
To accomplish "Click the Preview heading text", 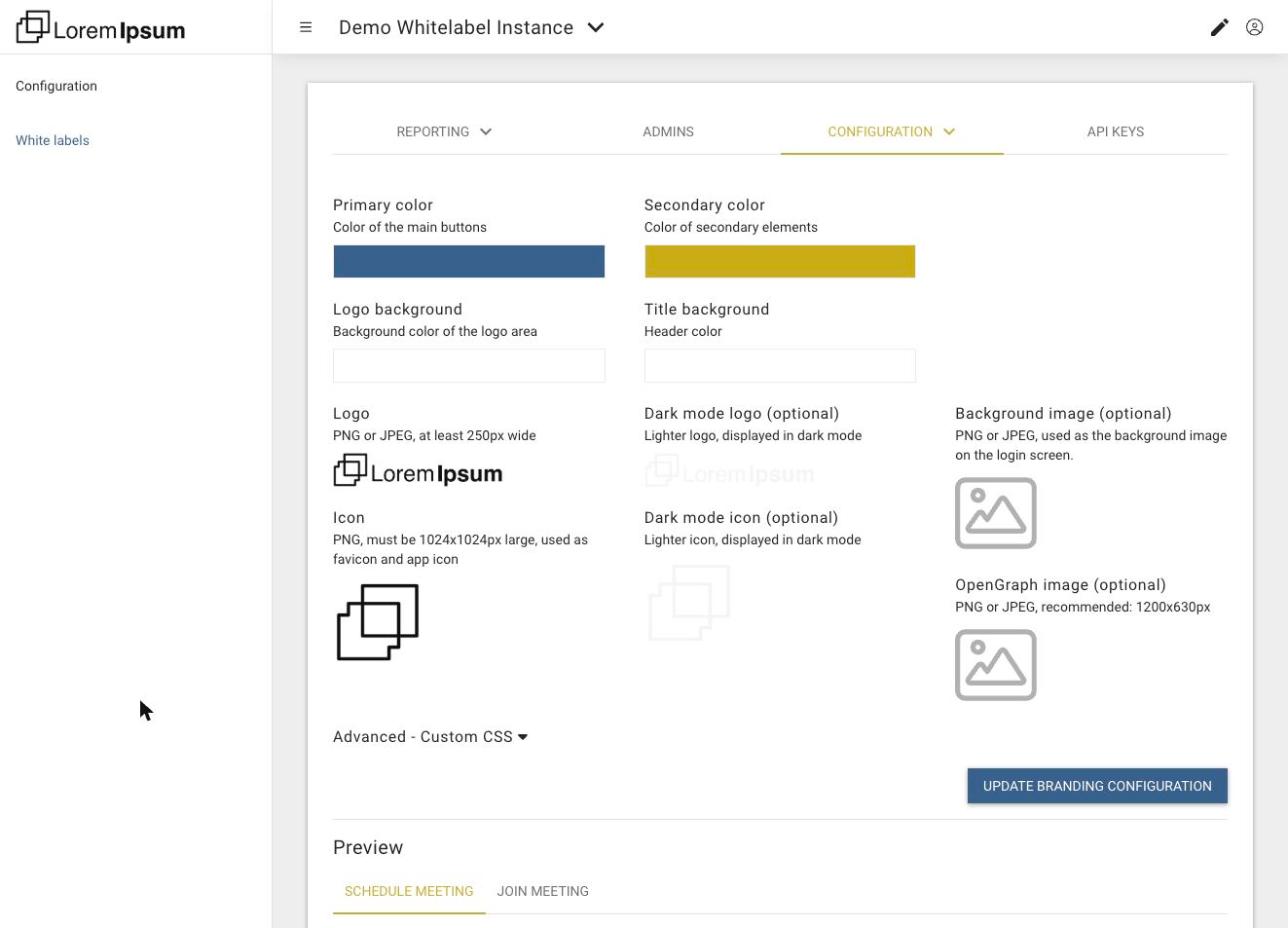I will coord(368,848).
